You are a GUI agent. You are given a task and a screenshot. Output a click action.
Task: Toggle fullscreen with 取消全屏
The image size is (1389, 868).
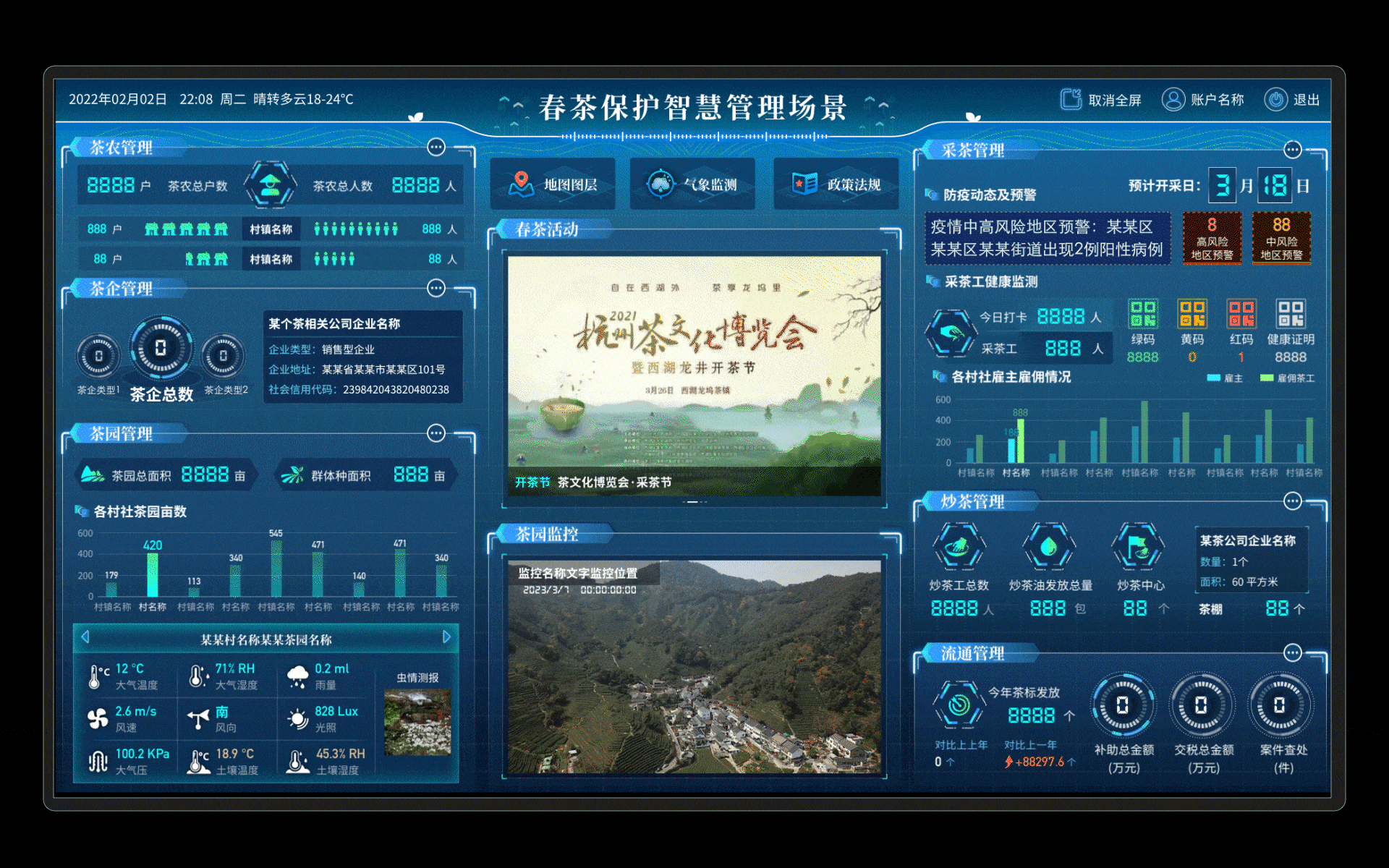1101,100
